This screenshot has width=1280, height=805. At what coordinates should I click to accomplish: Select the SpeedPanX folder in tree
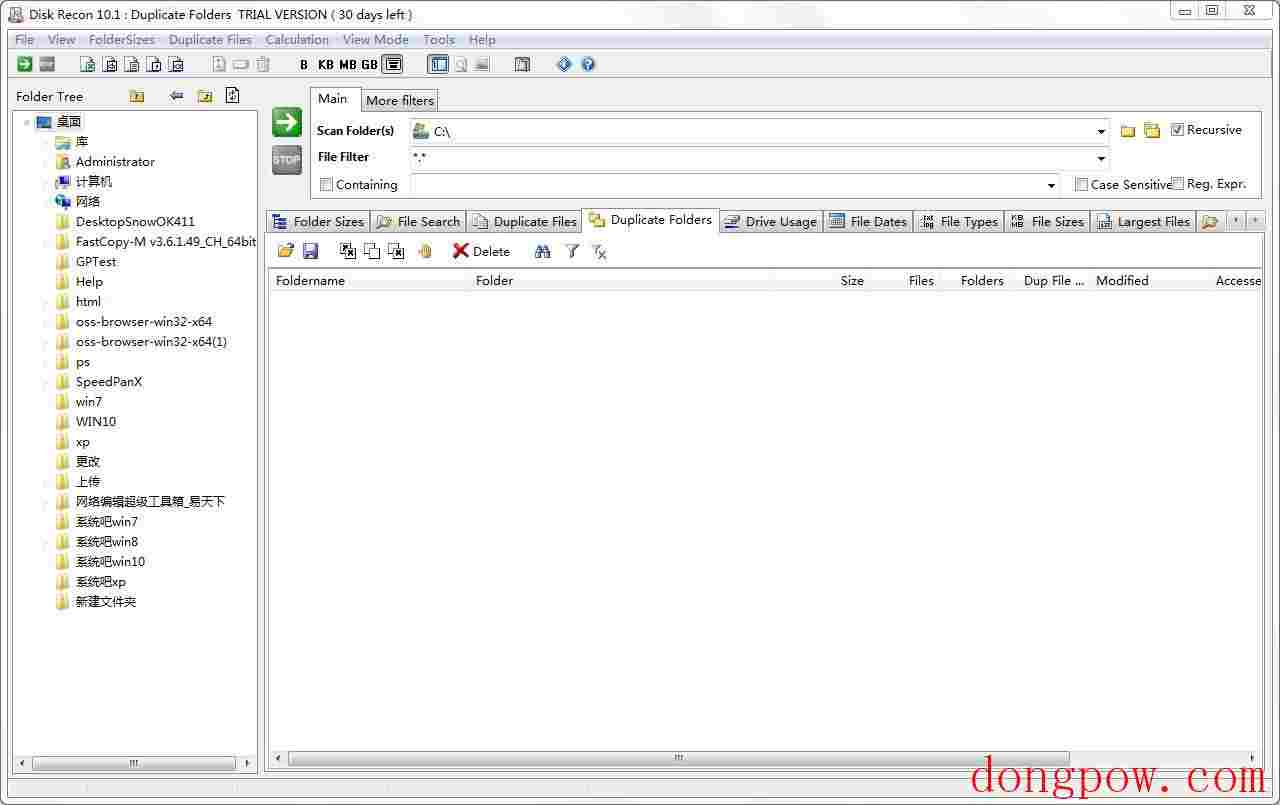[108, 382]
